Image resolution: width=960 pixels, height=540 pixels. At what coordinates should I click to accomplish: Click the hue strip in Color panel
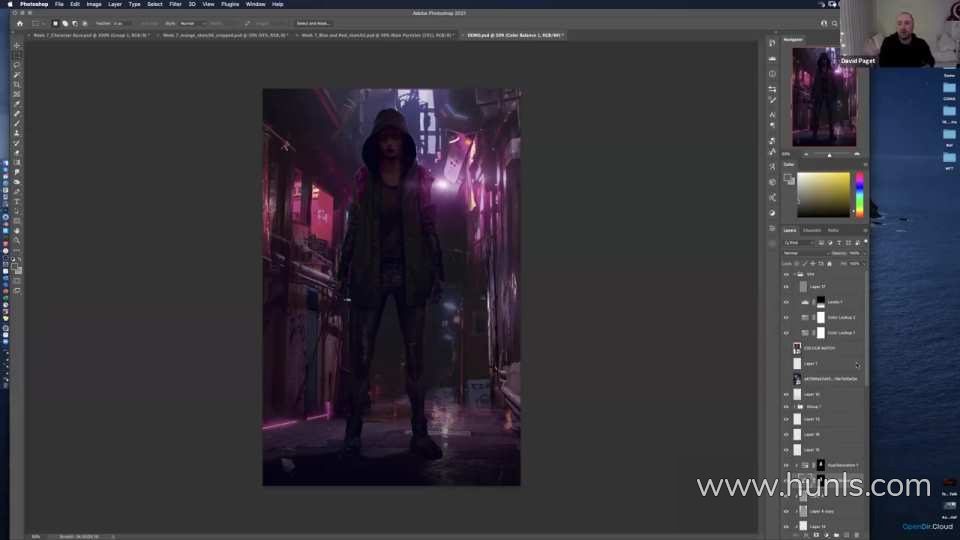coord(860,195)
